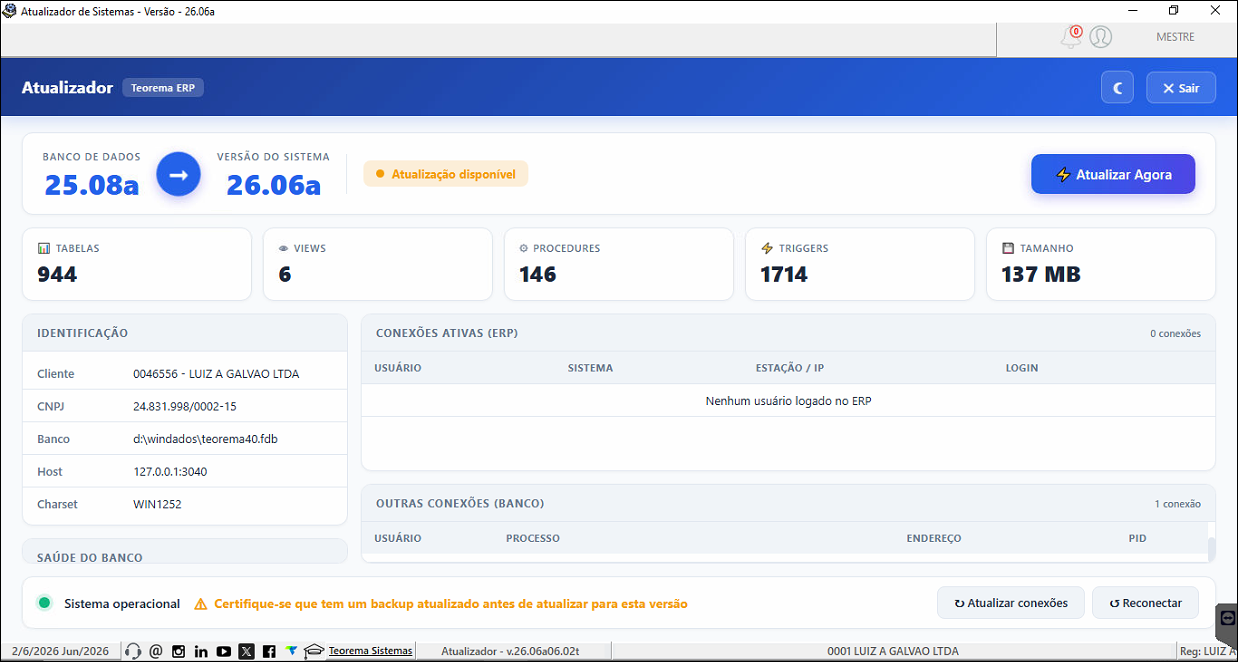Image resolution: width=1238 pixels, height=662 pixels.
Task: Open the Teorema Sistemas link
Action: tap(370, 651)
